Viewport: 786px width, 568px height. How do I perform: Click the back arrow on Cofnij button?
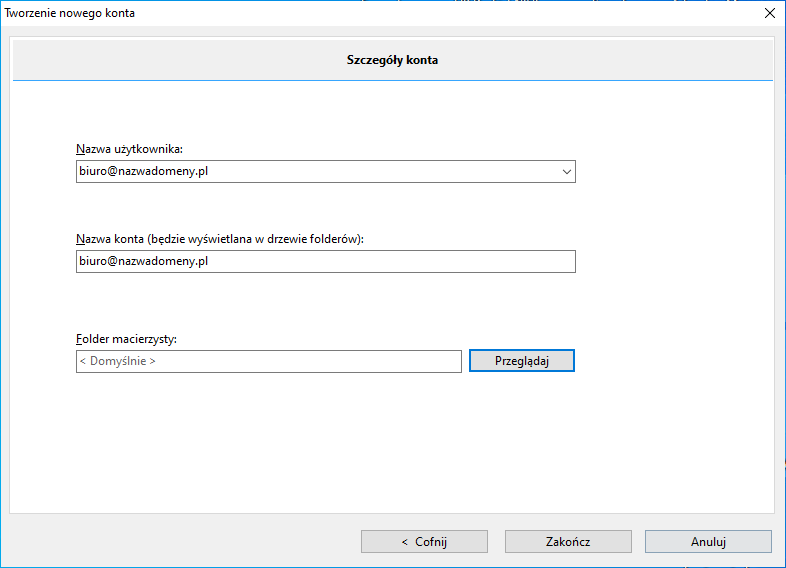tap(405, 542)
